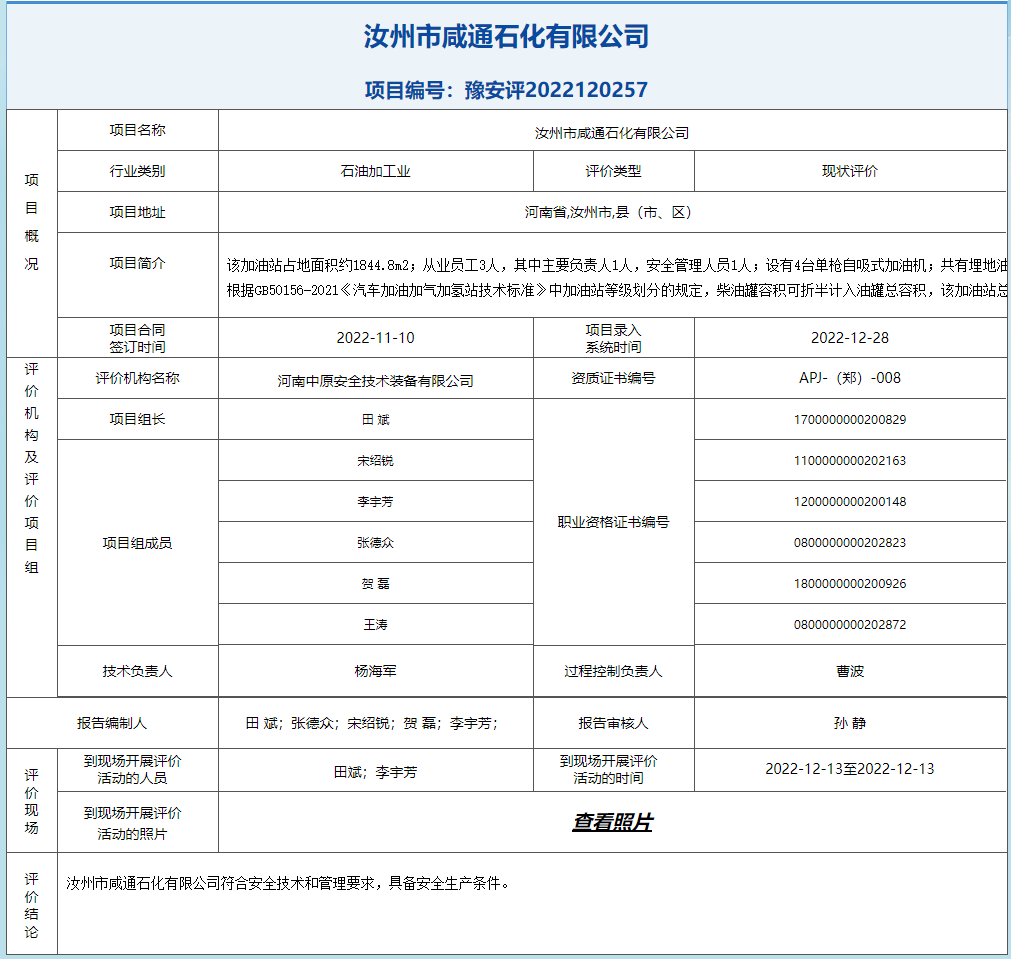The image size is (1011, 959).
Task: Open the 查看照片 link
Action: tap(612, 822)
